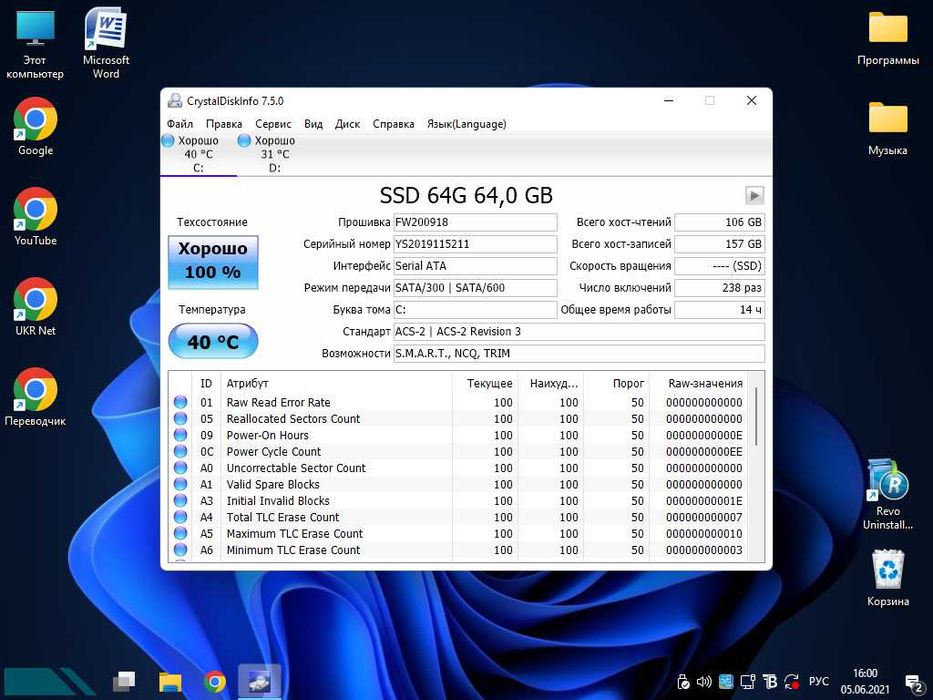Open File Explorer from the taskbar
Screen dimensions: 933x700
(170, 681)
